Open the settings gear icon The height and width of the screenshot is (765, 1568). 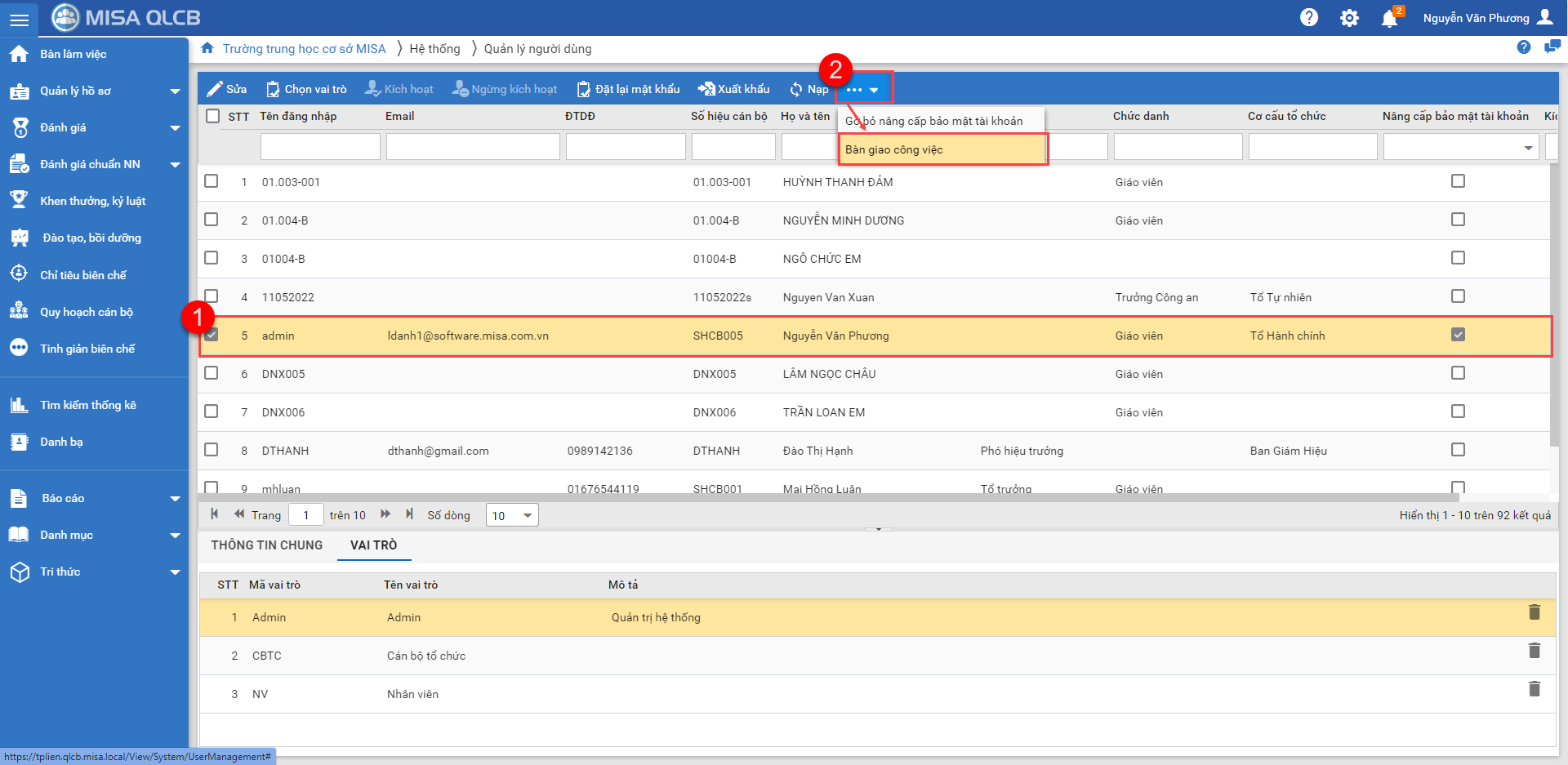pos(1349,18)
